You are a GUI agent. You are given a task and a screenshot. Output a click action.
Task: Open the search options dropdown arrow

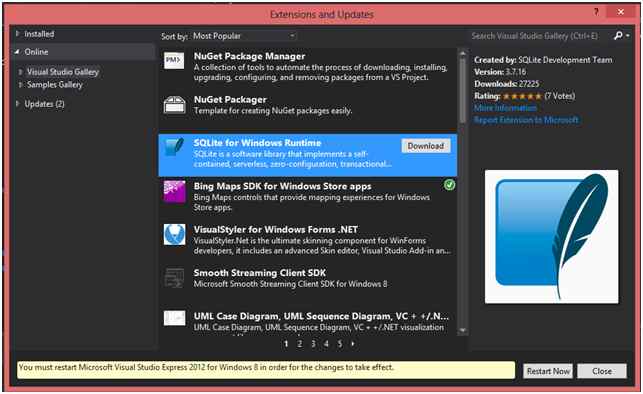click(x=628, y=36)
